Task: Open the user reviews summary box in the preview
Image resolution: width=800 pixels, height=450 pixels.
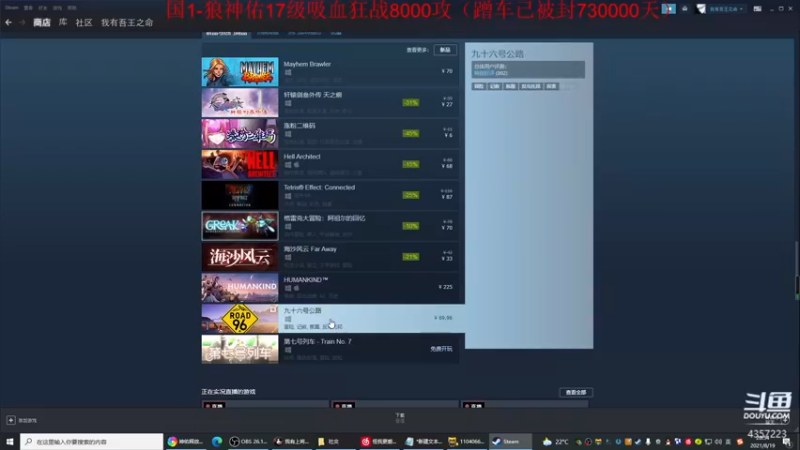Action: 528,69
